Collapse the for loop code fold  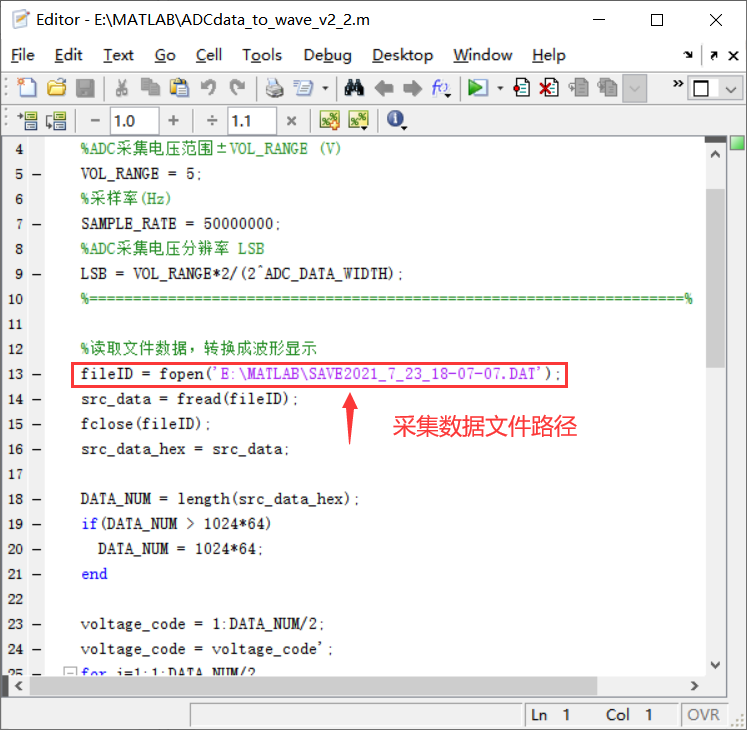tap(69, 673)
